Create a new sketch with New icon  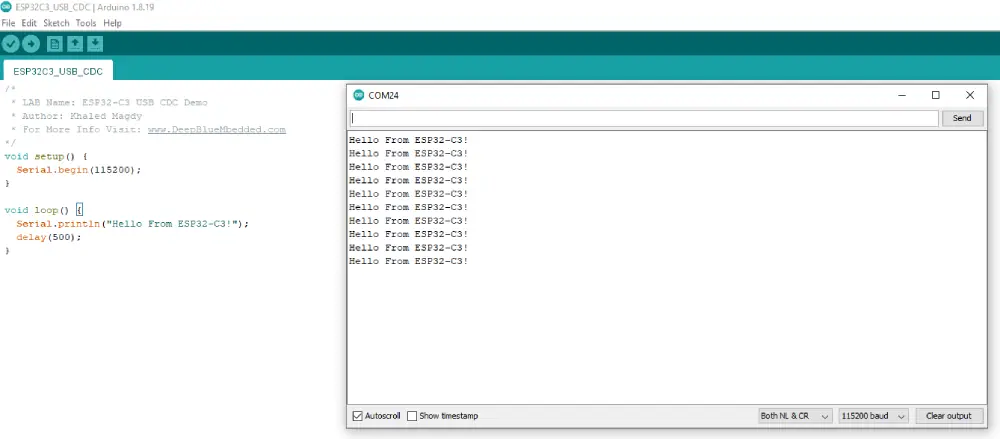coord(55,44)
